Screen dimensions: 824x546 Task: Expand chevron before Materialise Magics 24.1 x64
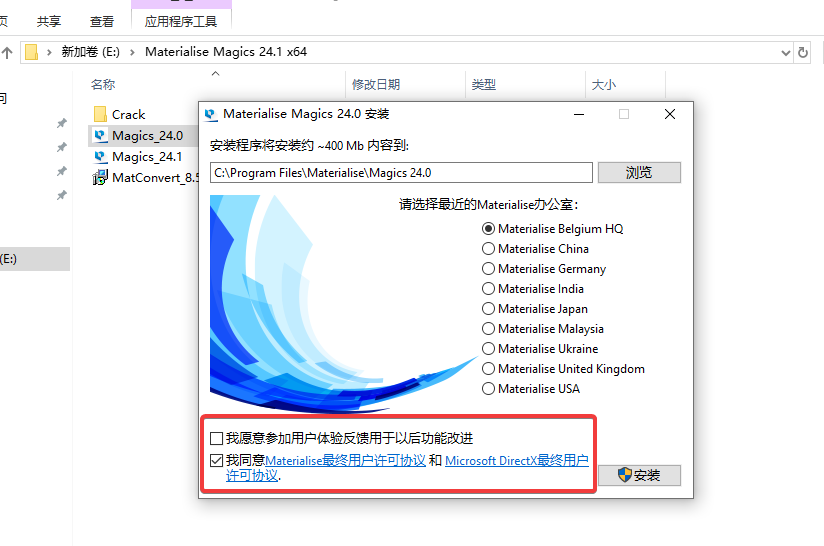coord(132,52)
